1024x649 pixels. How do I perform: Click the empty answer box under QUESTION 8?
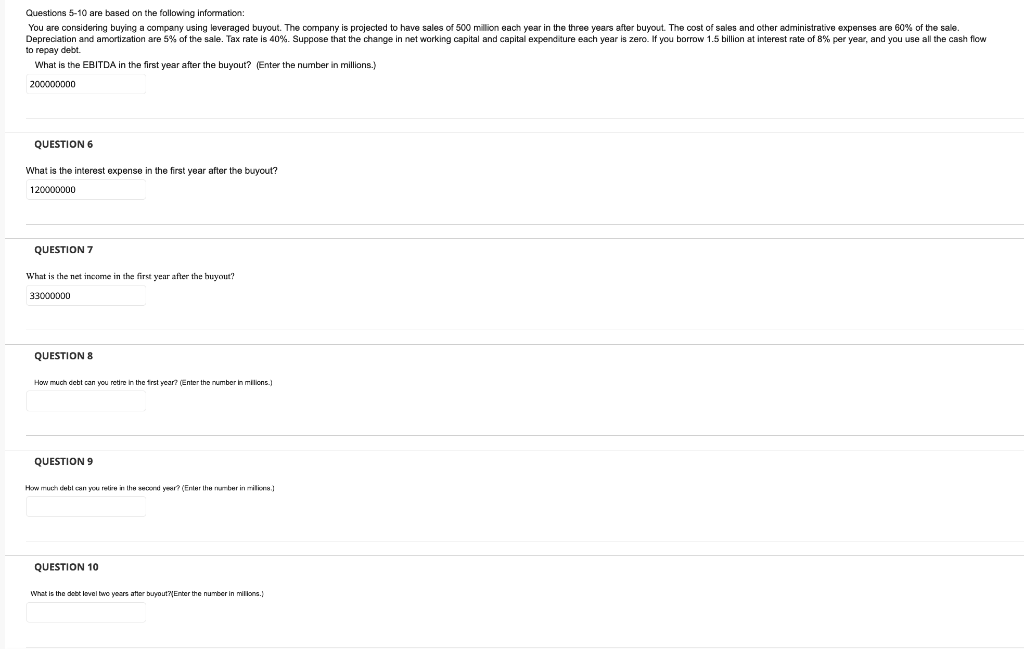pos(85,402)
